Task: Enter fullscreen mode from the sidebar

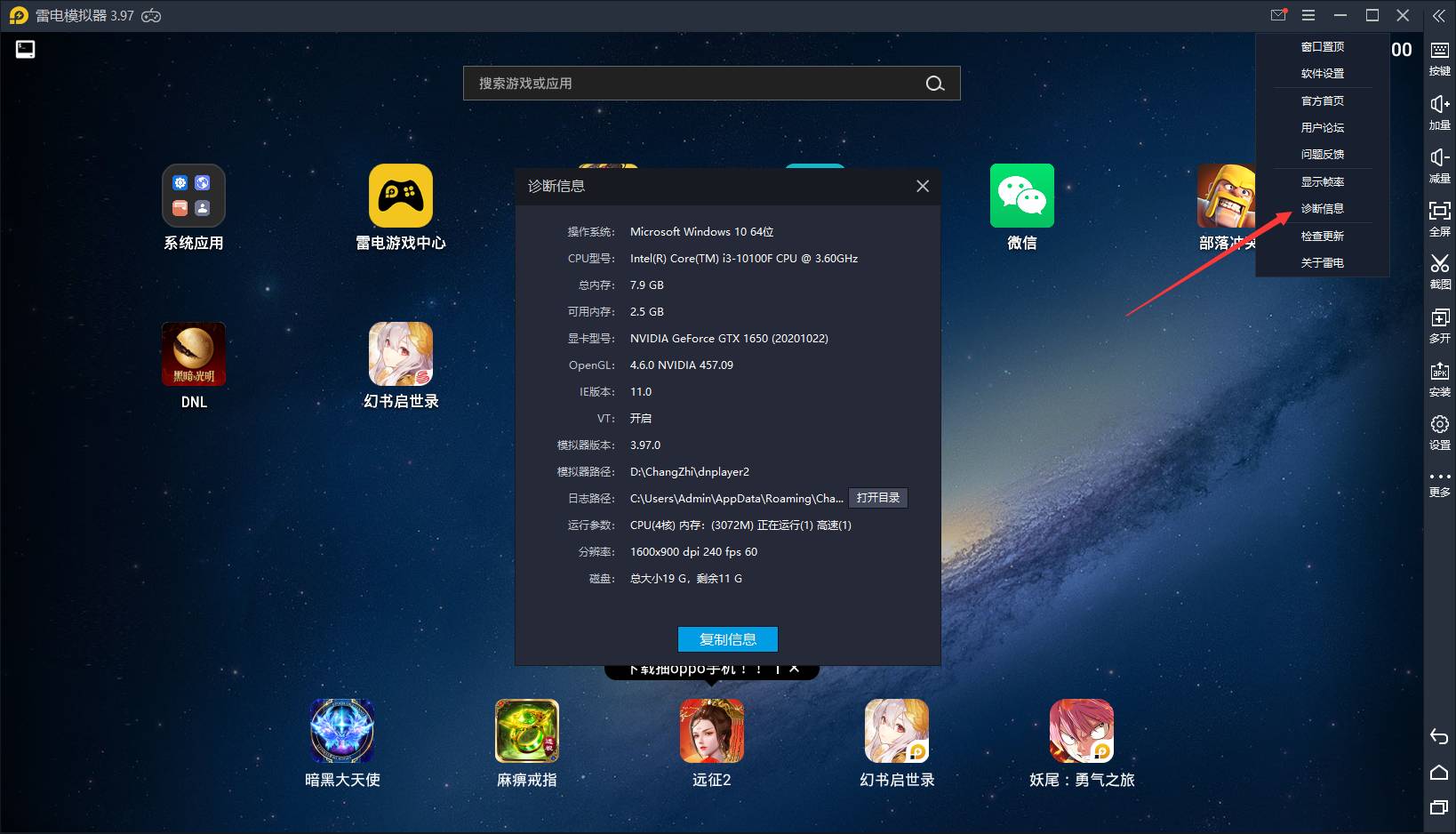Action: pyautogui.click(x=1439, y=212)
